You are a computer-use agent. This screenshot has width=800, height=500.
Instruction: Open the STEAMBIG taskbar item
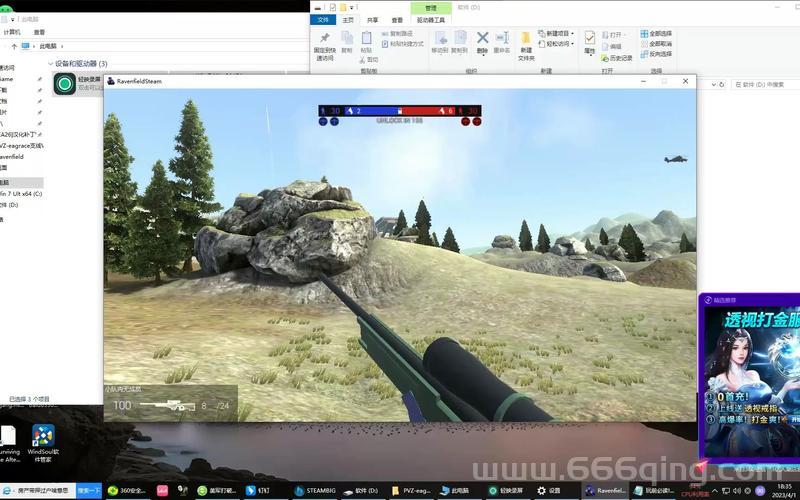(315, 491)
